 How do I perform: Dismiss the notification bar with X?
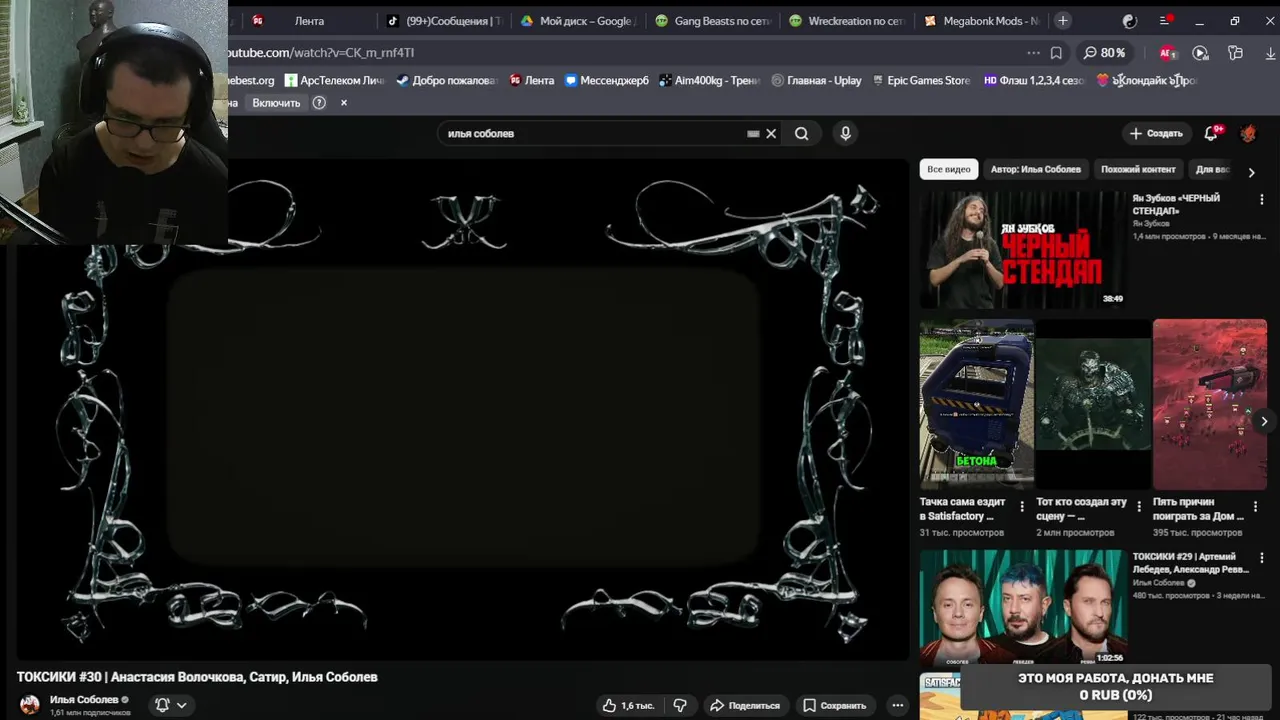344,103
